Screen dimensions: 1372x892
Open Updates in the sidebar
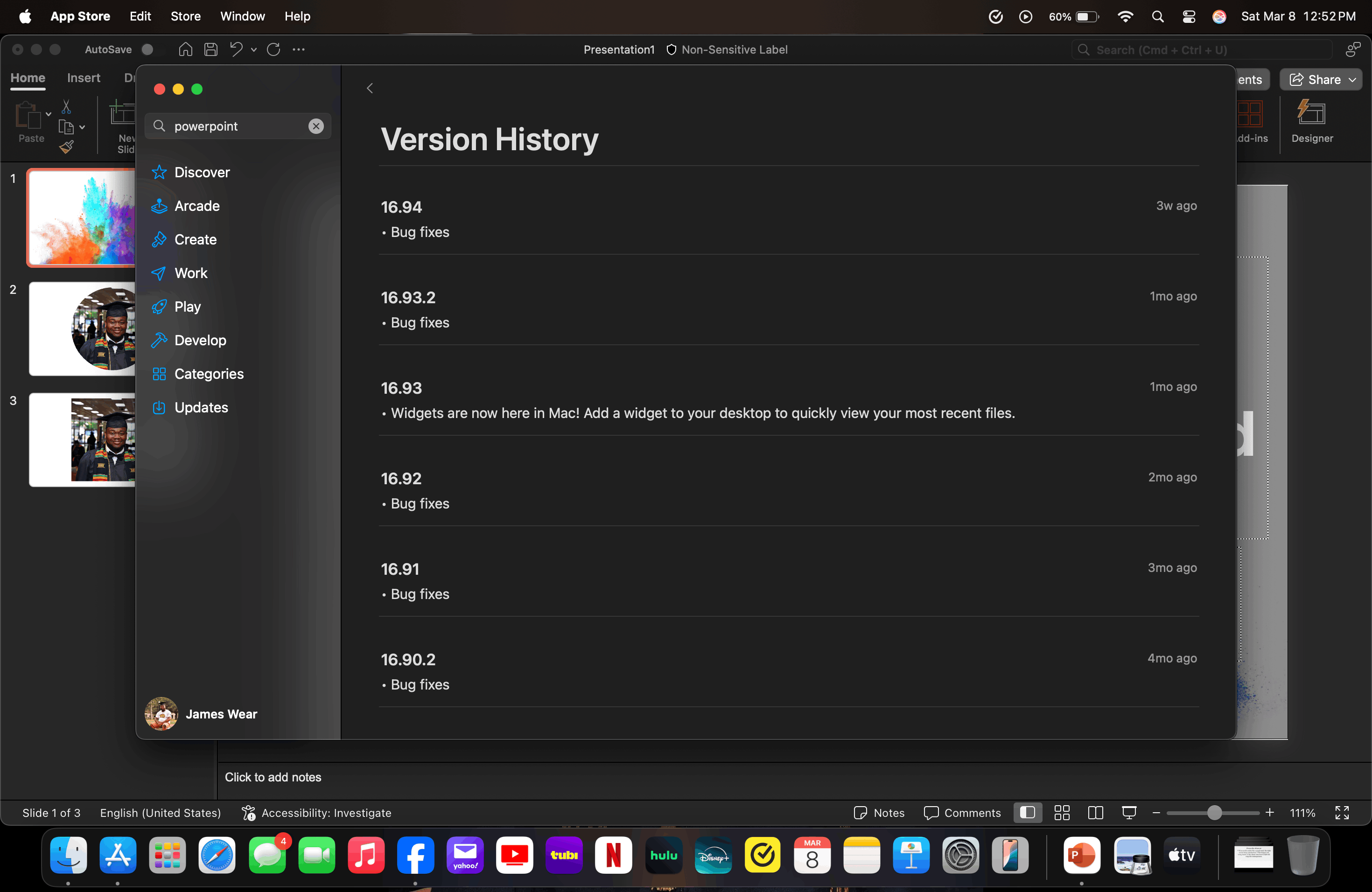click(201, 407)
